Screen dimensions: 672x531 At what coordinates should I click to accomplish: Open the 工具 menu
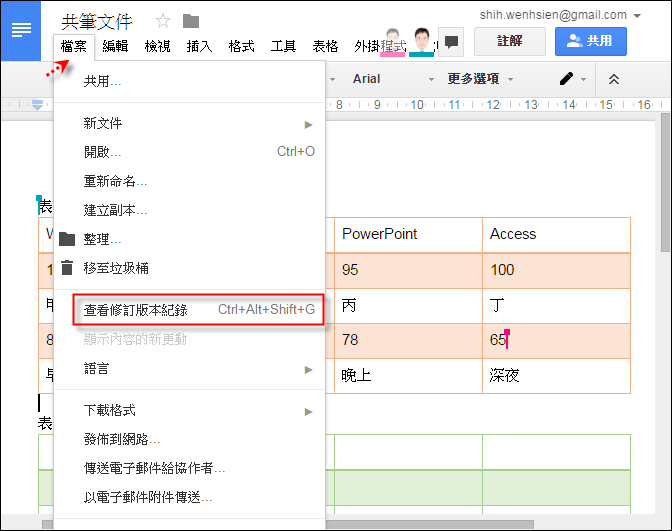(283, 46)
